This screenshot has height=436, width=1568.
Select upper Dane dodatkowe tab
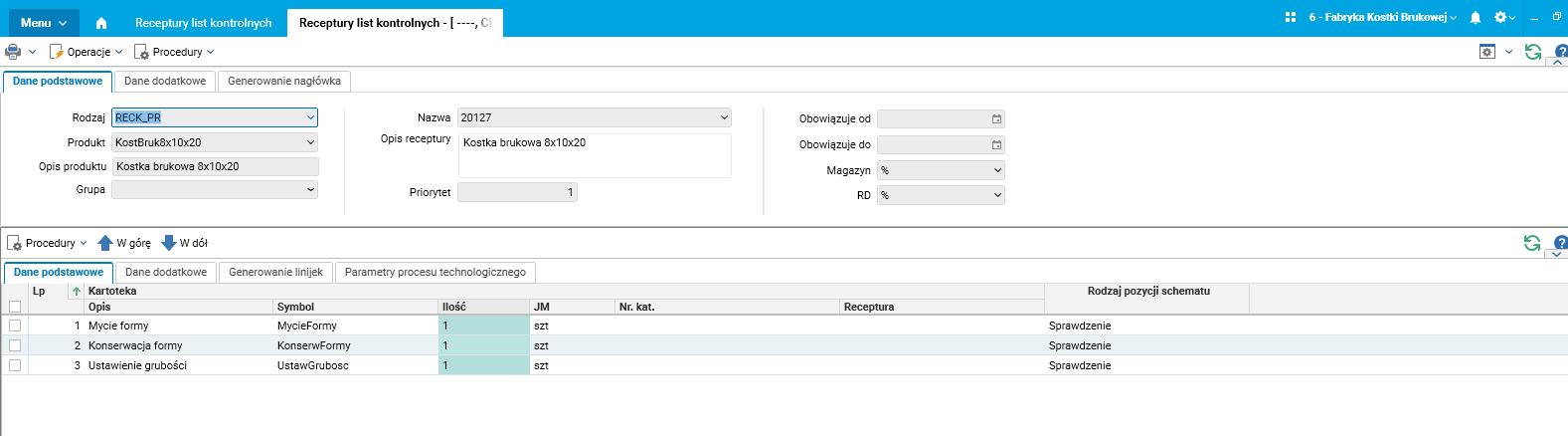[165, 82]
